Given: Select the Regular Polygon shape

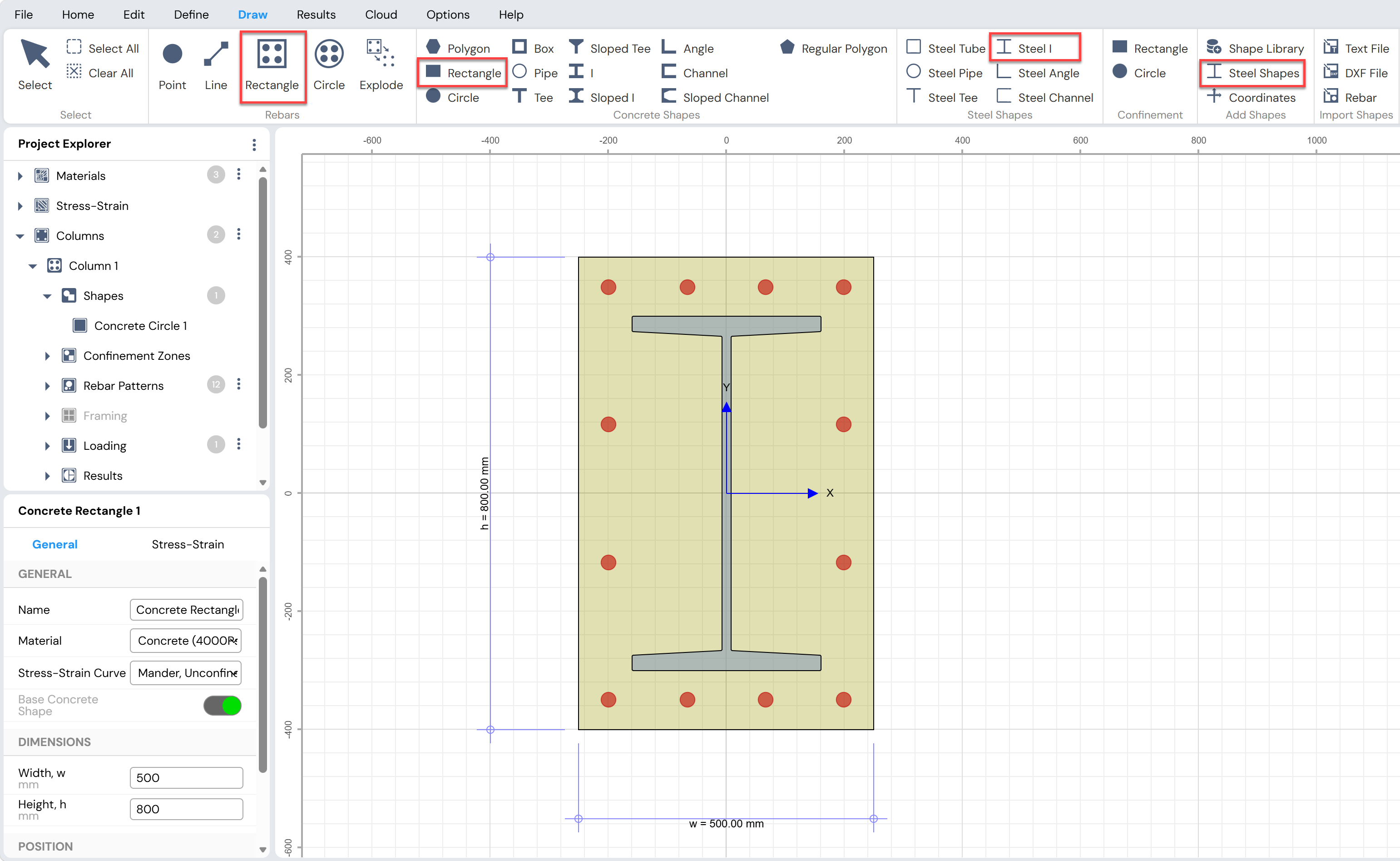Looking at the screenshot, I should tap(833, 49).
